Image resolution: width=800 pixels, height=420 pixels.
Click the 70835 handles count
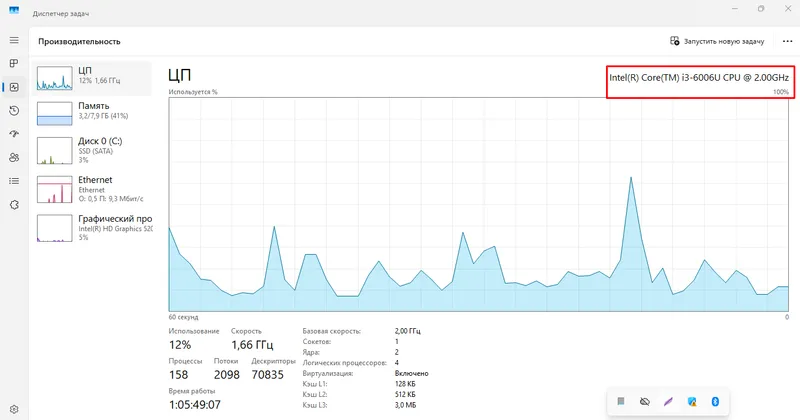[267, 375]
